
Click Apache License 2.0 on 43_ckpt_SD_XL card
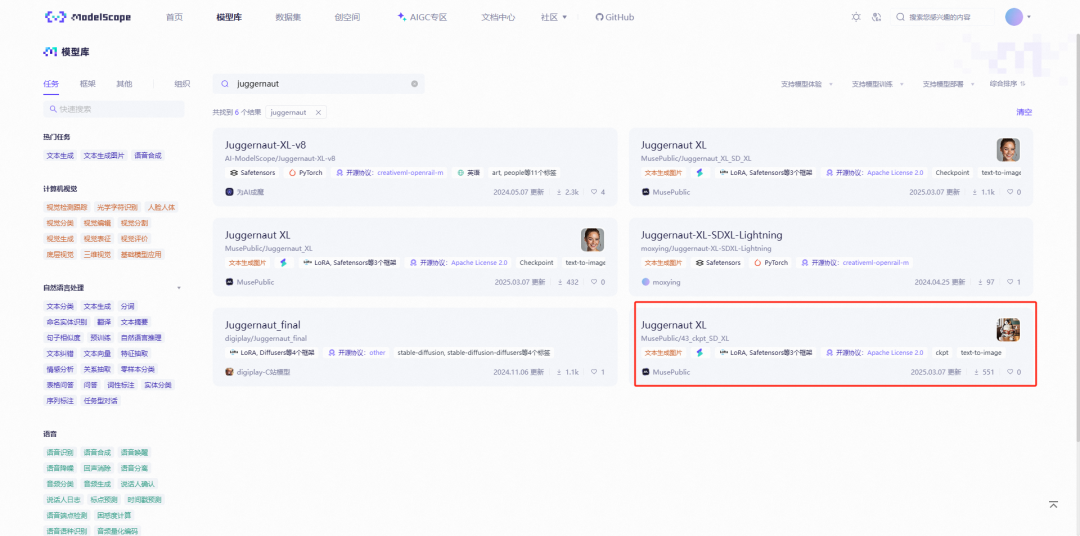(895, 353)
